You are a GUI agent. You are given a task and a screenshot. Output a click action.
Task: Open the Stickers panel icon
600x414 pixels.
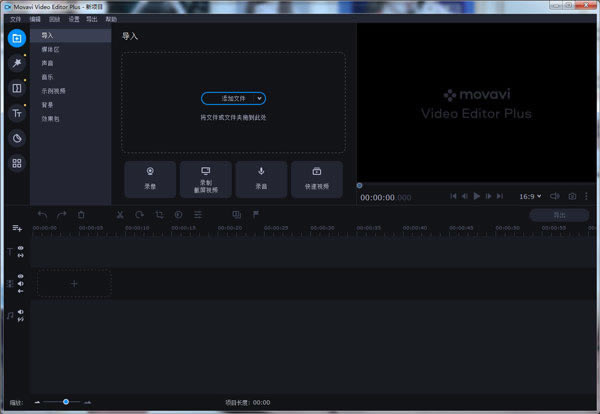point(17,138)
